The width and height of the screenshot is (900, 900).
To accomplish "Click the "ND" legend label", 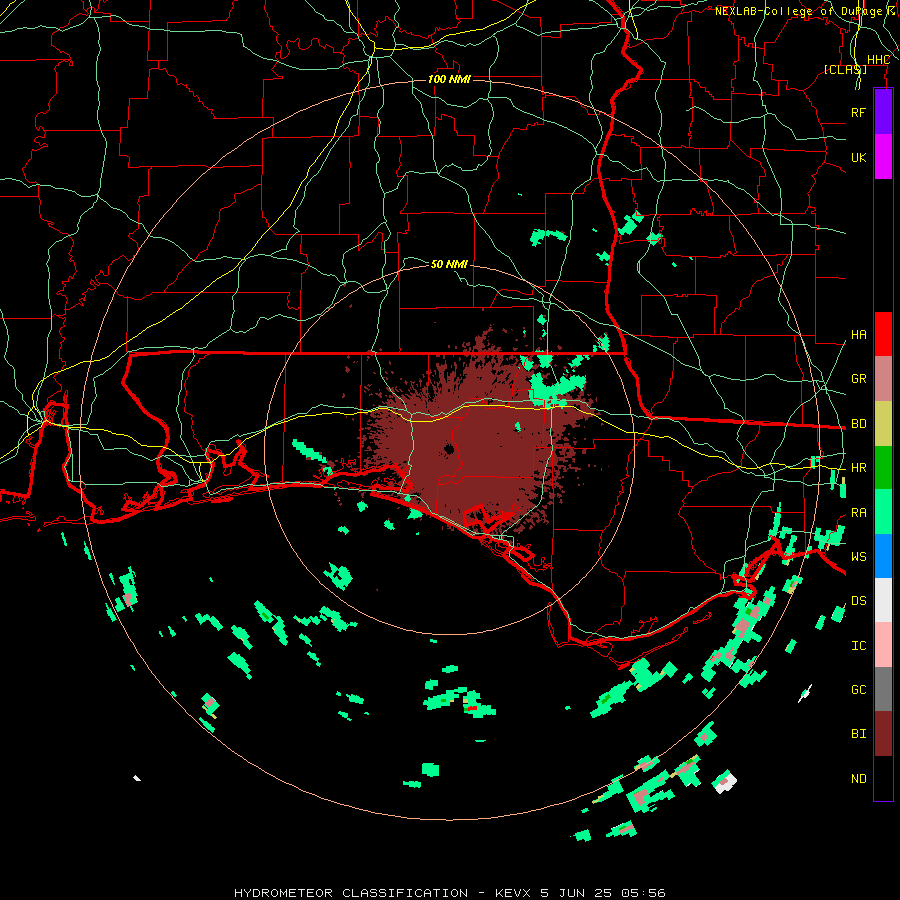I will tap(858, 779).
